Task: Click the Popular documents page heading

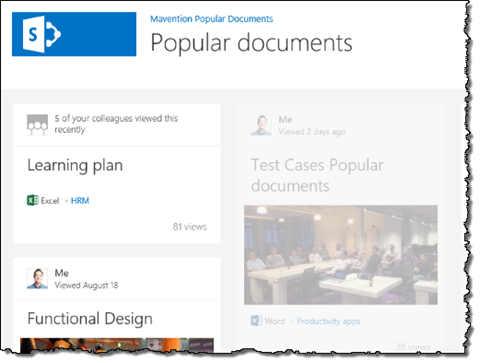Action: [x=251, y=43]
